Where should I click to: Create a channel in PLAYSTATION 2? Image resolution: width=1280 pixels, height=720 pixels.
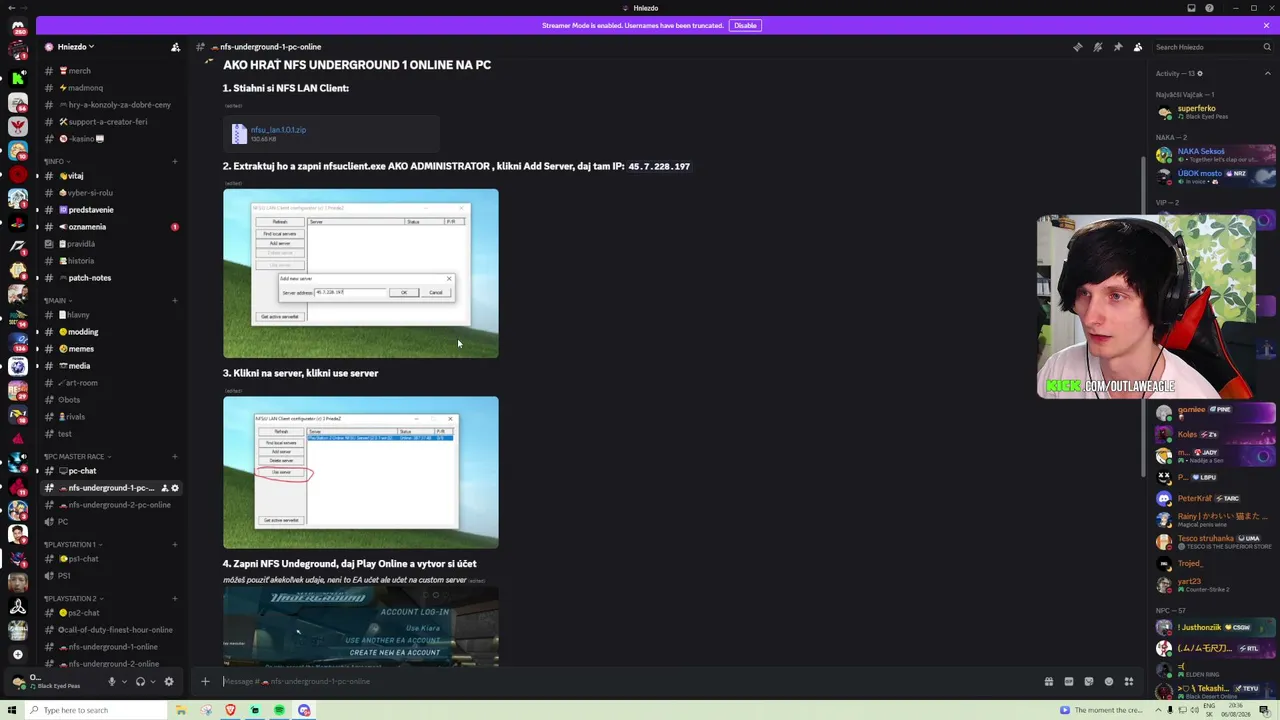click(175, 598)
